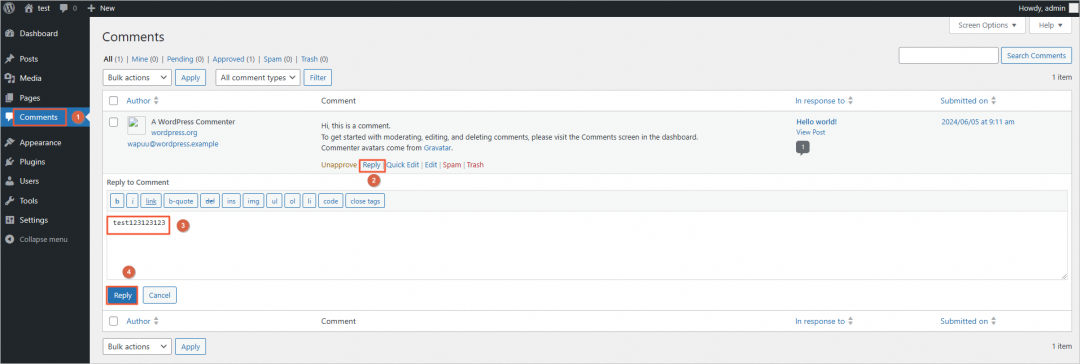Click the red Trash row action
This screenshot has height=364, width=1080.
point(475,165)
